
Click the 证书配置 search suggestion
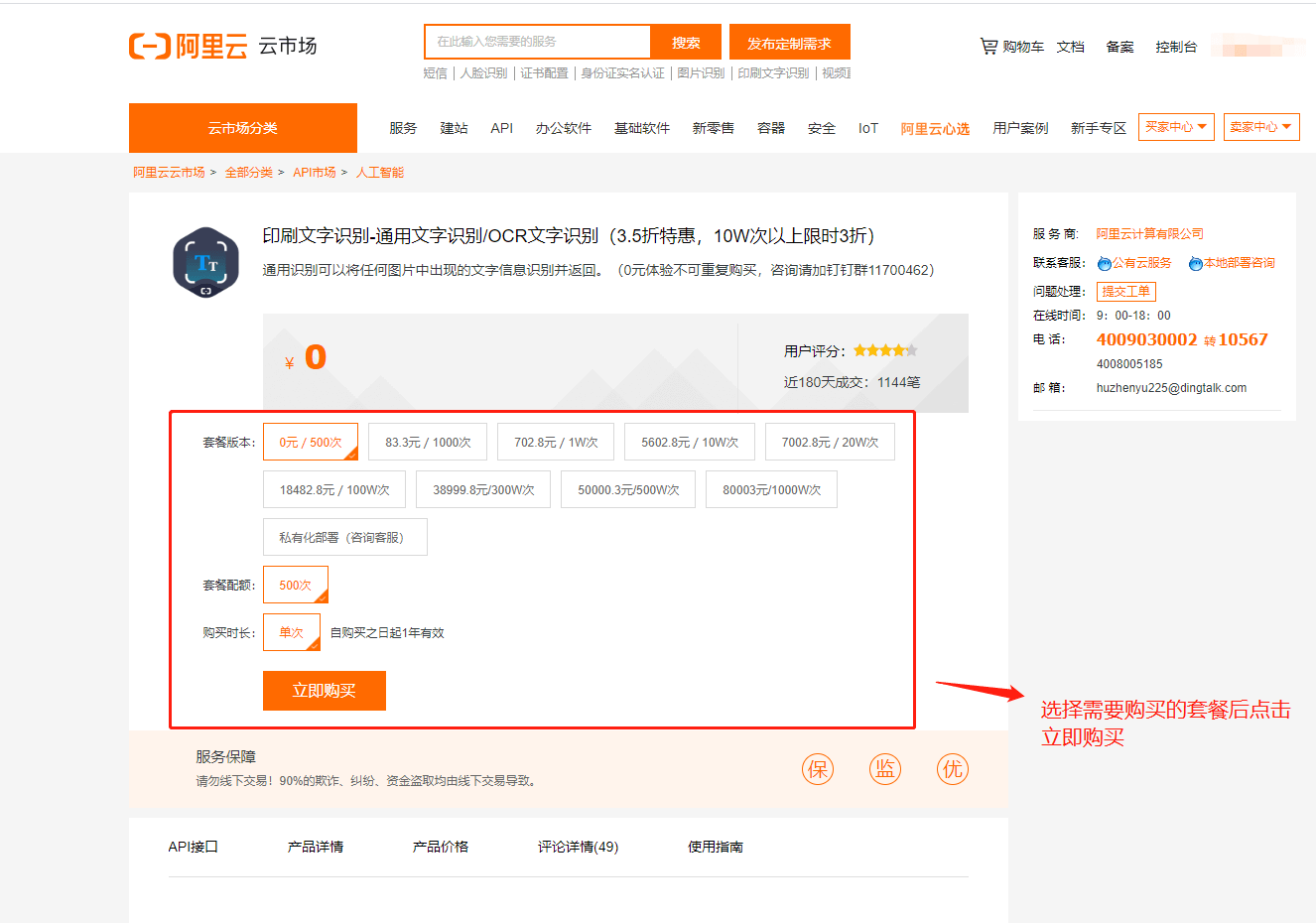[x=544, y=73]
